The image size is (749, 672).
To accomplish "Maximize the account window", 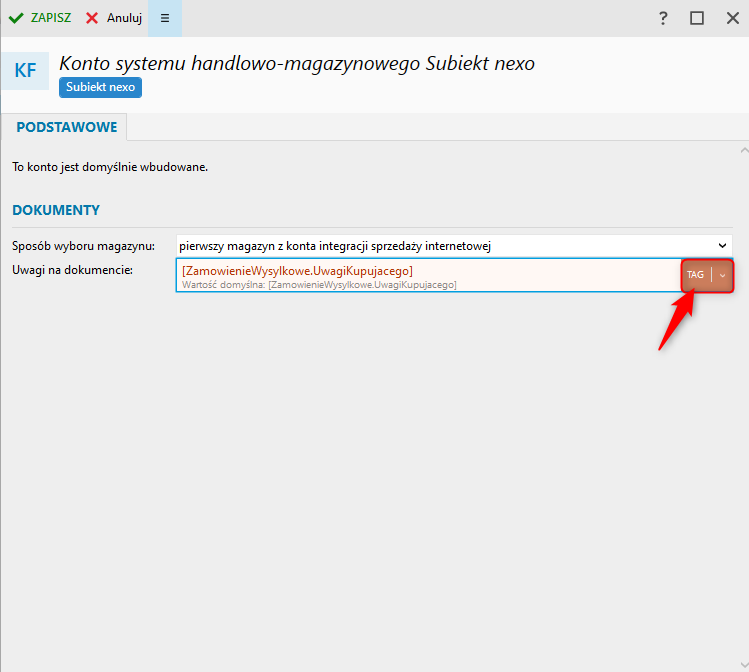I will (x=697, y=18).
